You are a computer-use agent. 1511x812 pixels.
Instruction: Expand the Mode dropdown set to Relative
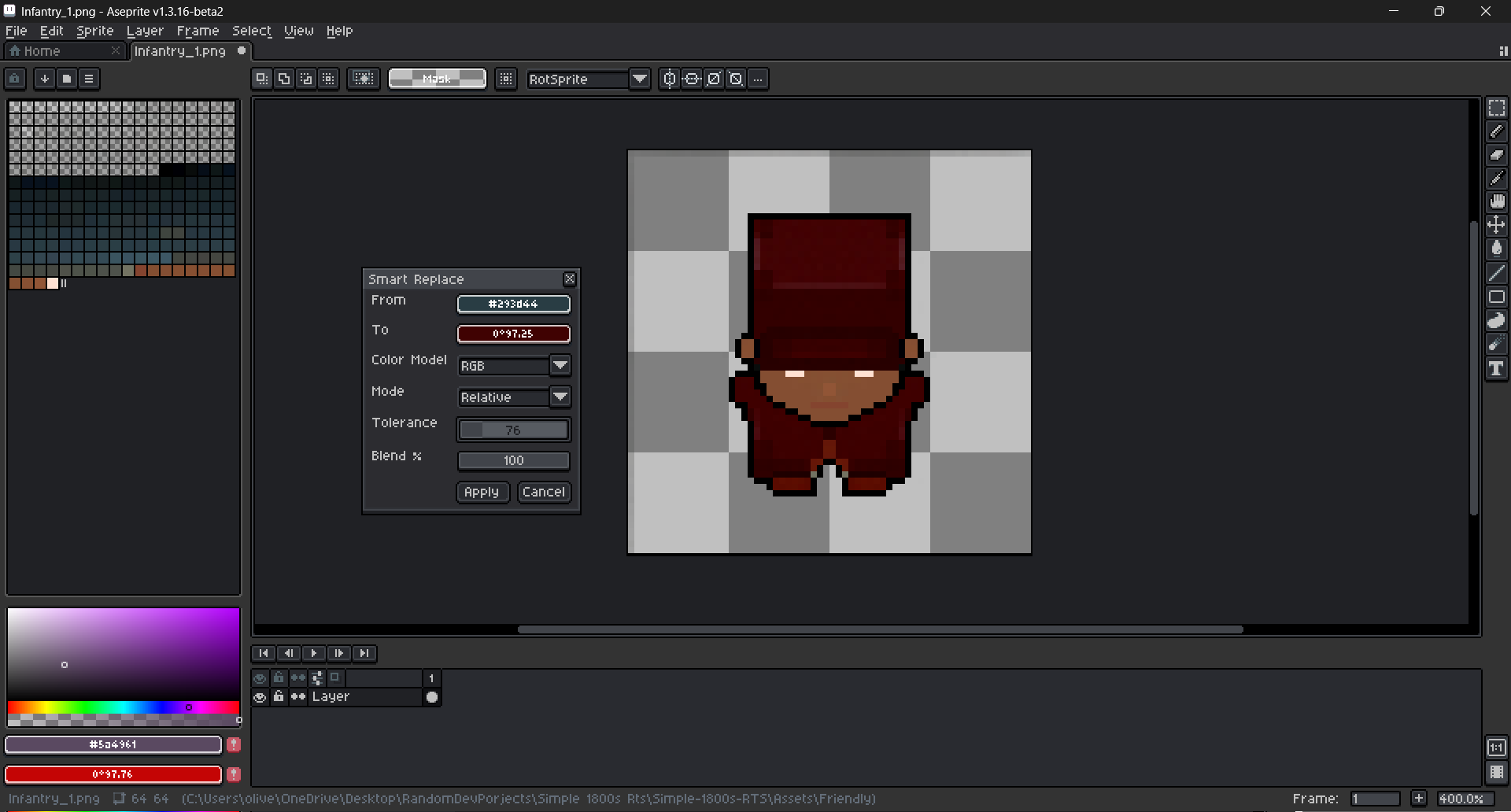(560, 397)
